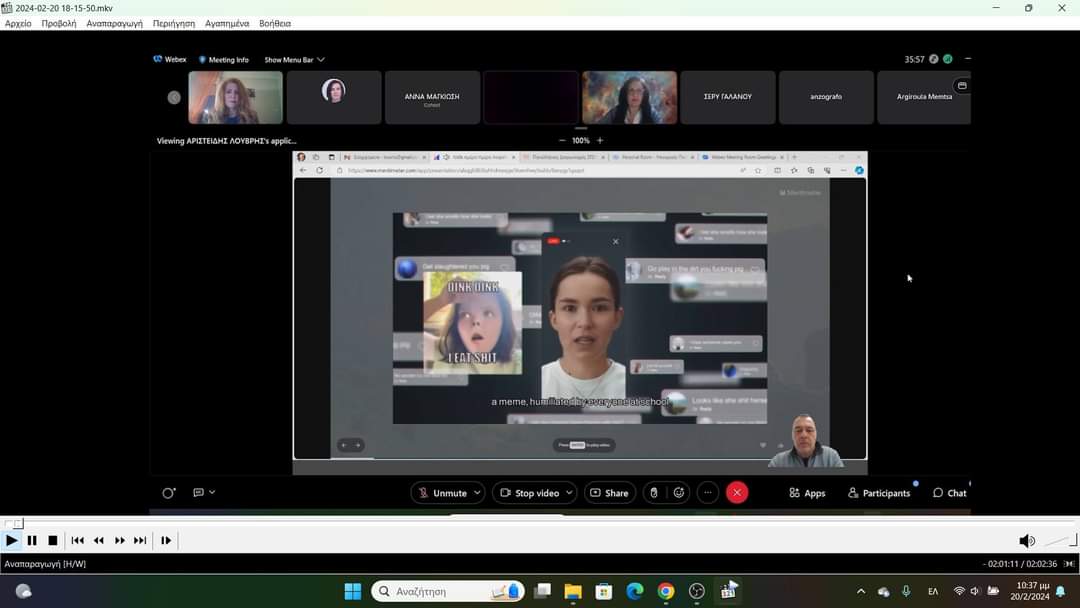Expand video options arrow next to Stop video
This screenshot has height=608, width=1080.
570,493
